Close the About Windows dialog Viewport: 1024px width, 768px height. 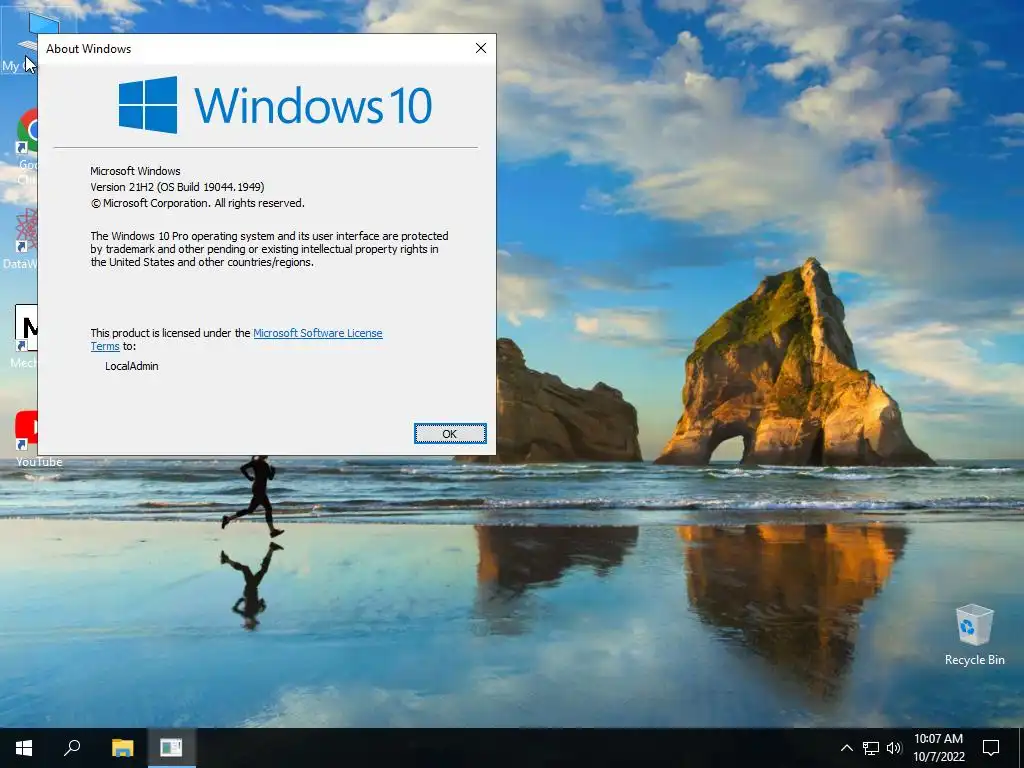(x=481, y=48)
